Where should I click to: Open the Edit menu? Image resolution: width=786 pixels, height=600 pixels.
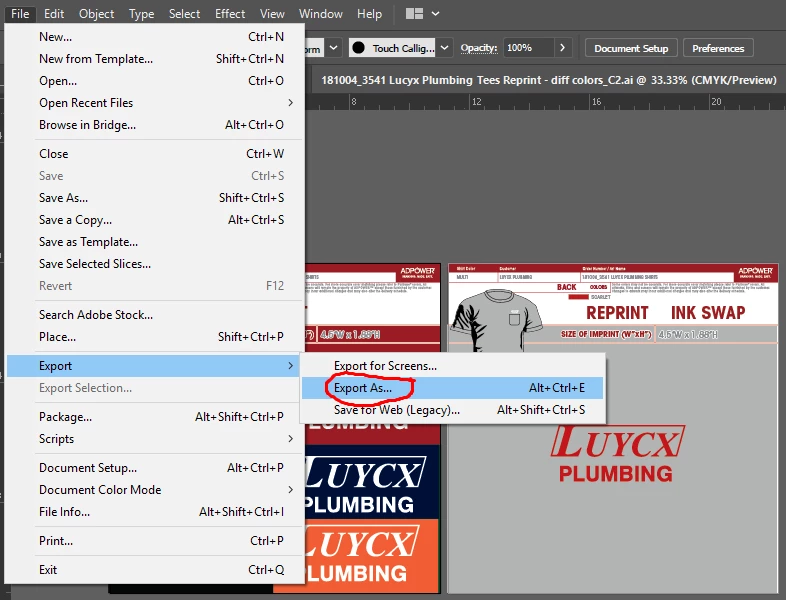[54, 14]
